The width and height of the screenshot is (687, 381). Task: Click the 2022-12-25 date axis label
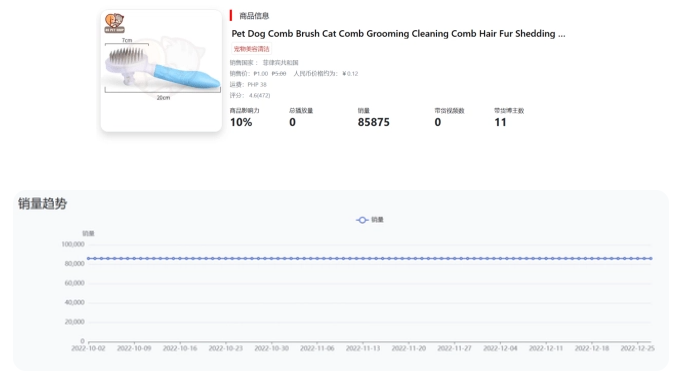pyautogui.click(x=637, y=348)
